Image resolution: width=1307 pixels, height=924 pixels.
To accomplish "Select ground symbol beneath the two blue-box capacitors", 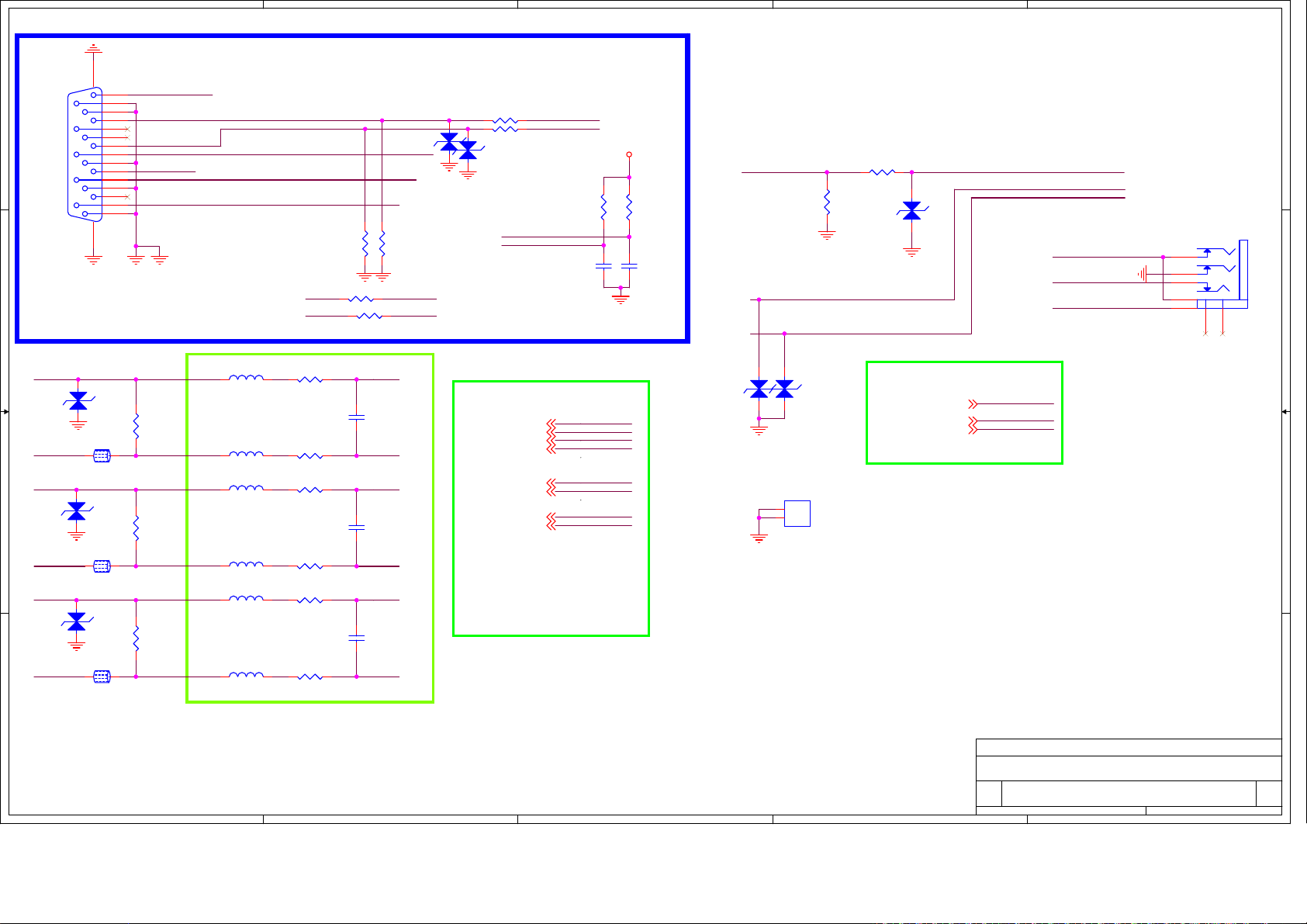I will click(x=621, y=298).
